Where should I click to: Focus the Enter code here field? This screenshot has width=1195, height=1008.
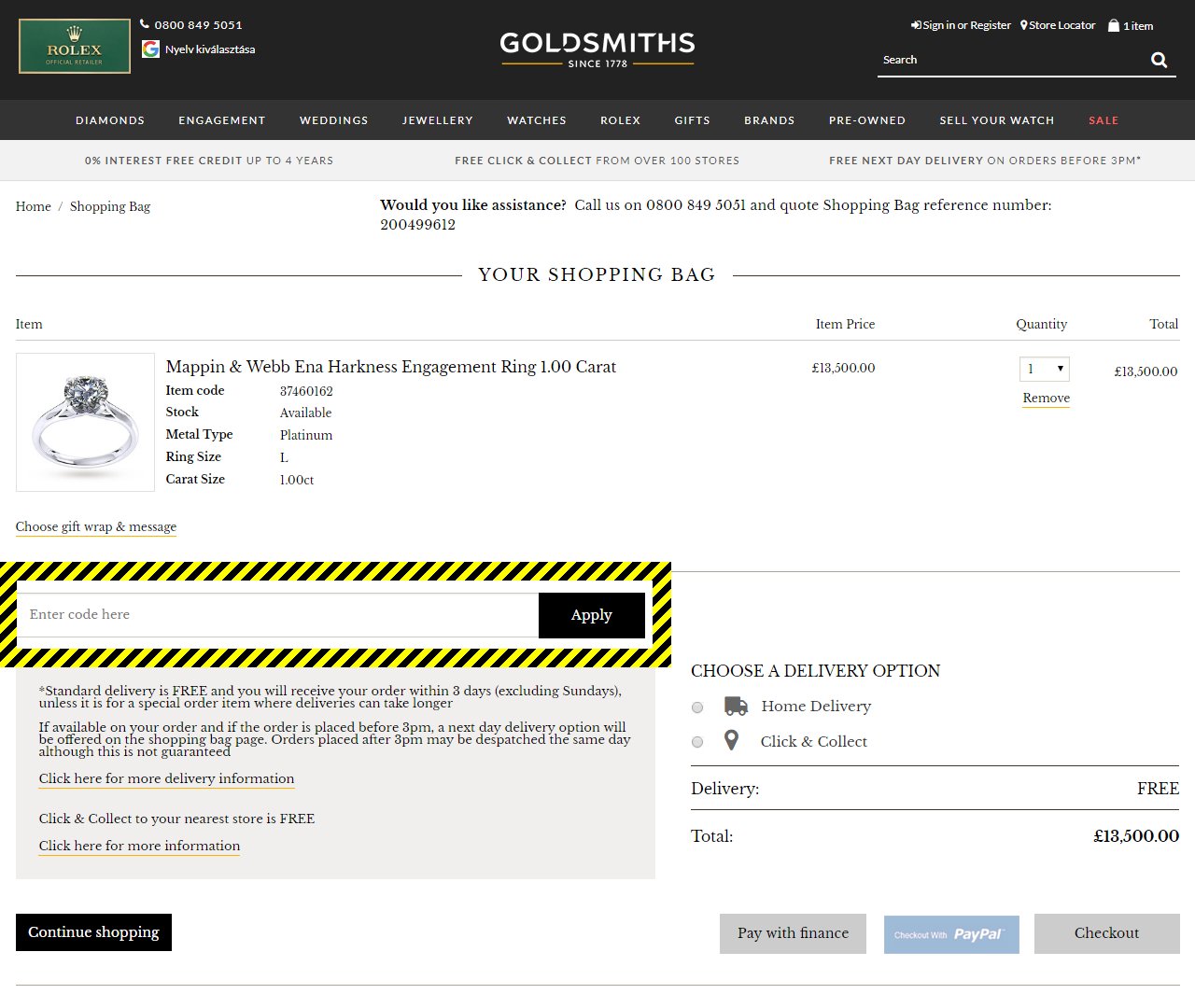[278, 615]
